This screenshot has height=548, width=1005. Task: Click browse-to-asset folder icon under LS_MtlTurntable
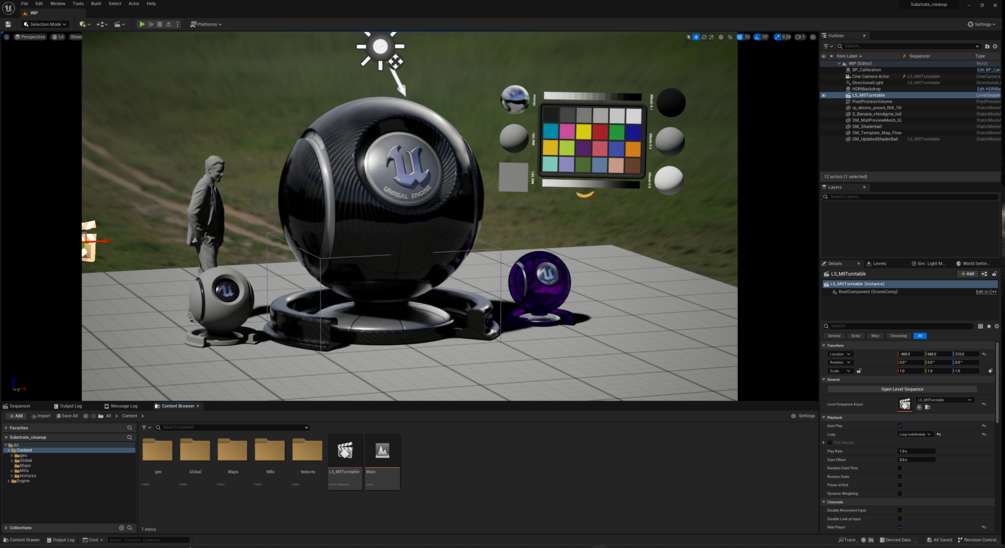tap(927, 407)
